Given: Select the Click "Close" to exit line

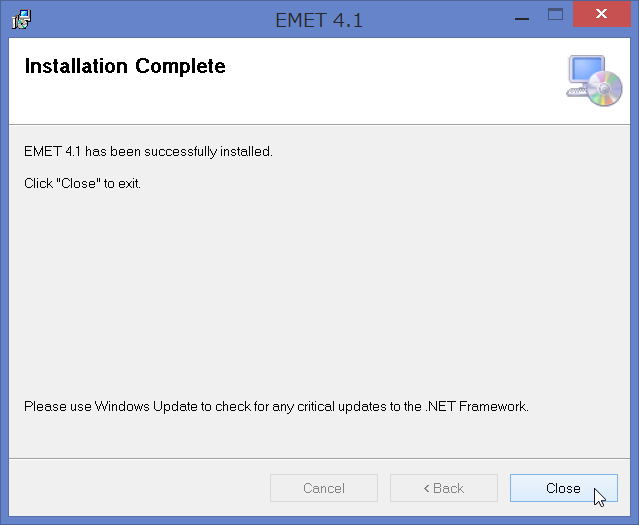Looking at the screenshot, I should [82, 183].
